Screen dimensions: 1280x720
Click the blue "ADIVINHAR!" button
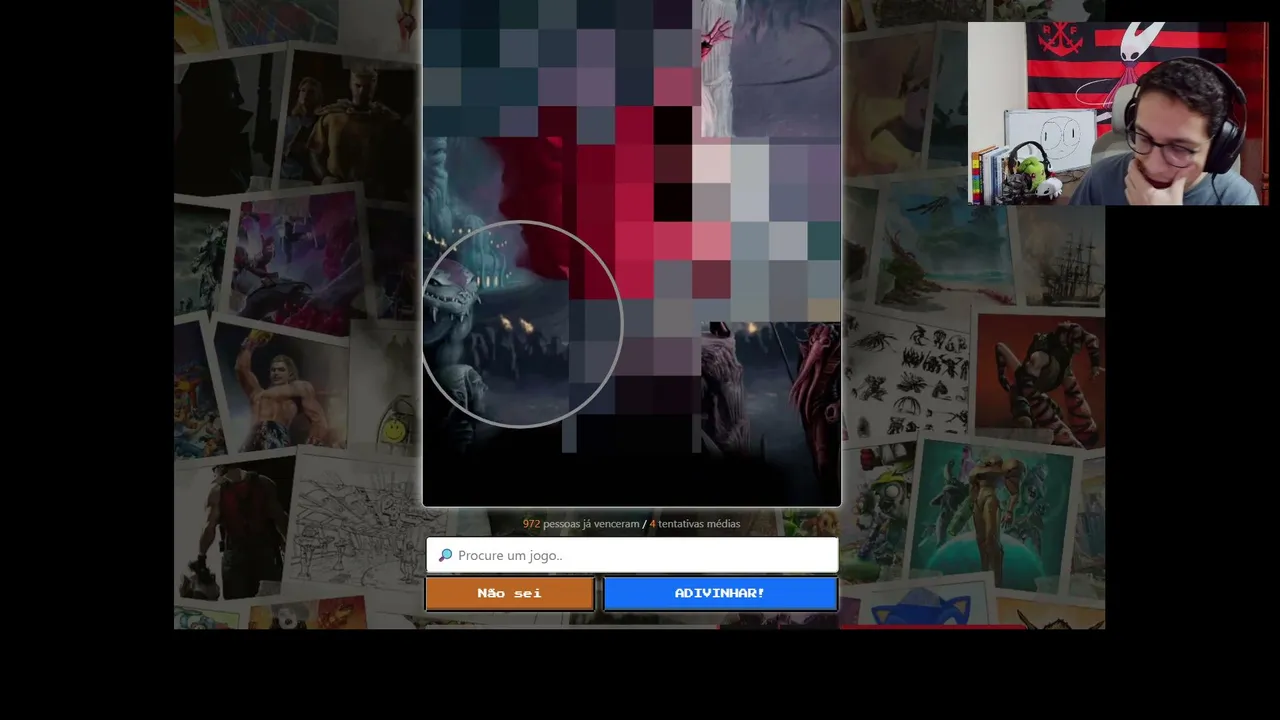720,593
